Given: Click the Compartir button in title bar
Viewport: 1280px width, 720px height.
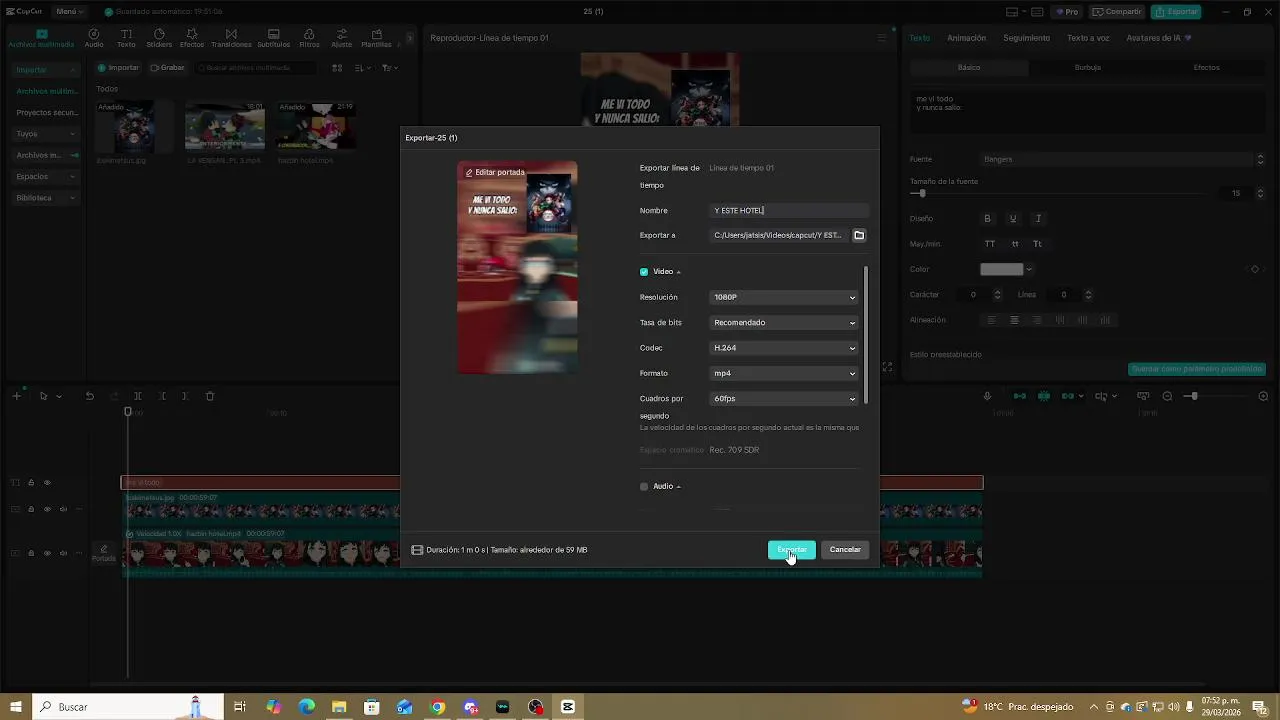Looking at the screenshot, I should [1117, 12].
